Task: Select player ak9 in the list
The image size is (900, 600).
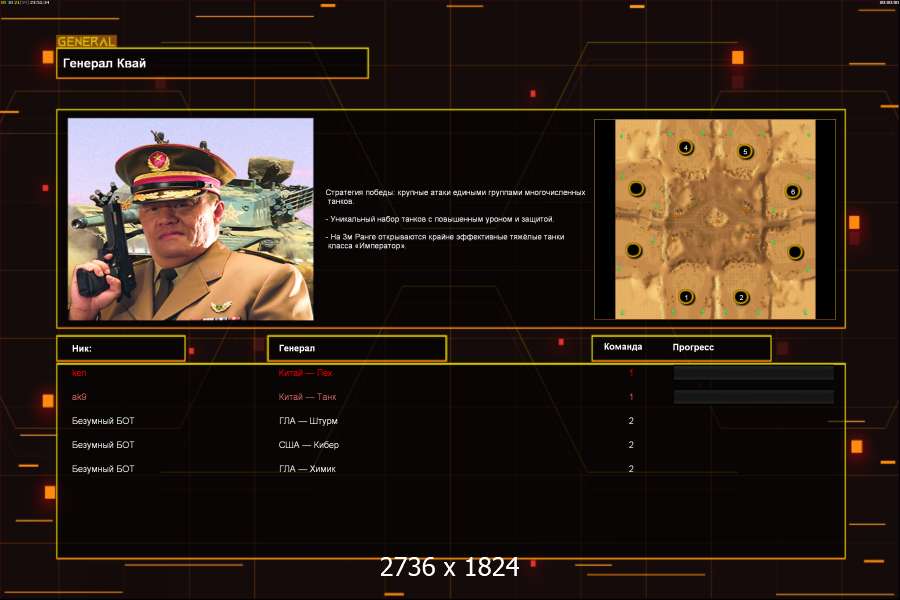Action: pyautogui.click(x=79, y=397)
